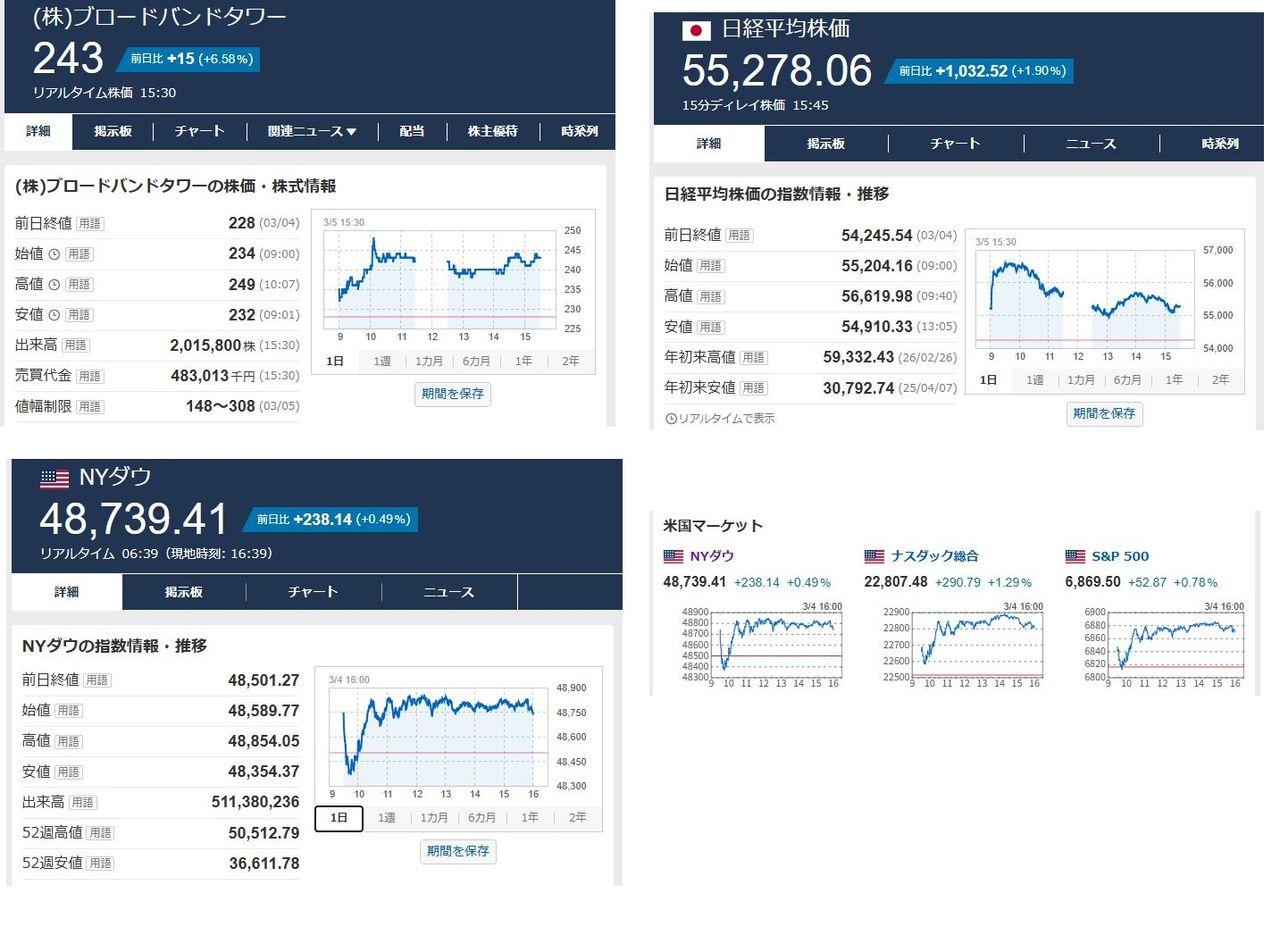Select the 6カ月 period on 日経平均株価 chart
Screen dimensions: 1280x933
pos(1127,380)
